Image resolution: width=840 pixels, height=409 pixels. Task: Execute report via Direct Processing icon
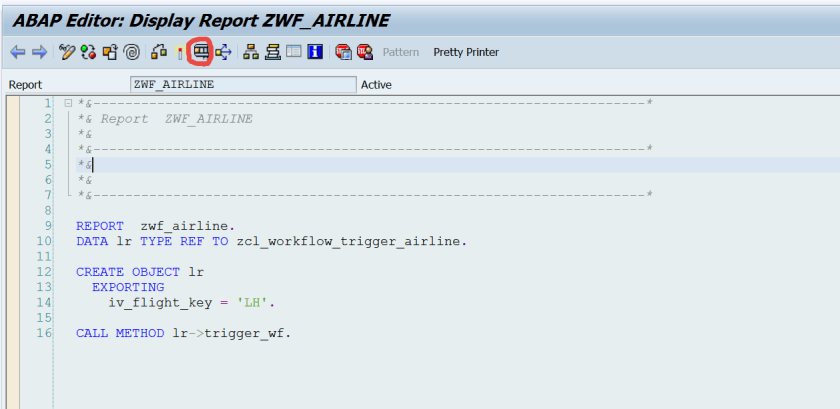(201, 51)
